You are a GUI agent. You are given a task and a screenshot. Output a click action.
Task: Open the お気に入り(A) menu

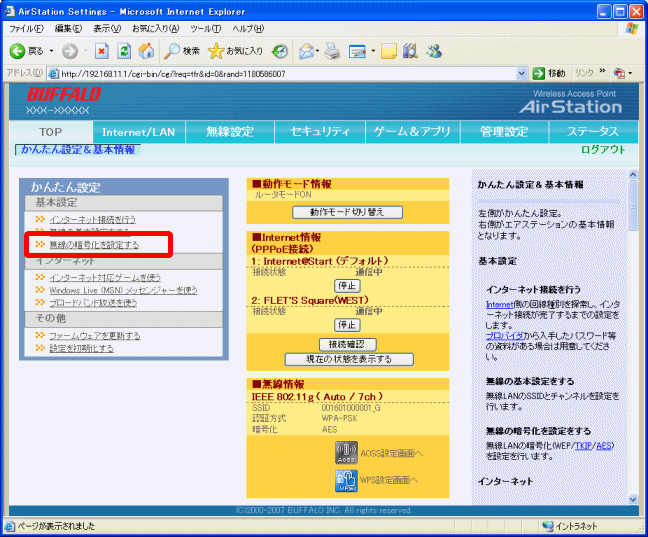156,29
